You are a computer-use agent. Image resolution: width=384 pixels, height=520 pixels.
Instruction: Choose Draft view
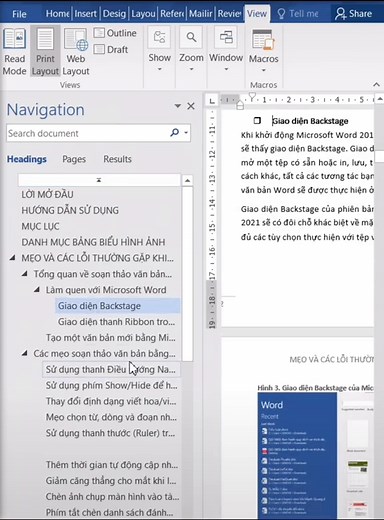(111, 50)
